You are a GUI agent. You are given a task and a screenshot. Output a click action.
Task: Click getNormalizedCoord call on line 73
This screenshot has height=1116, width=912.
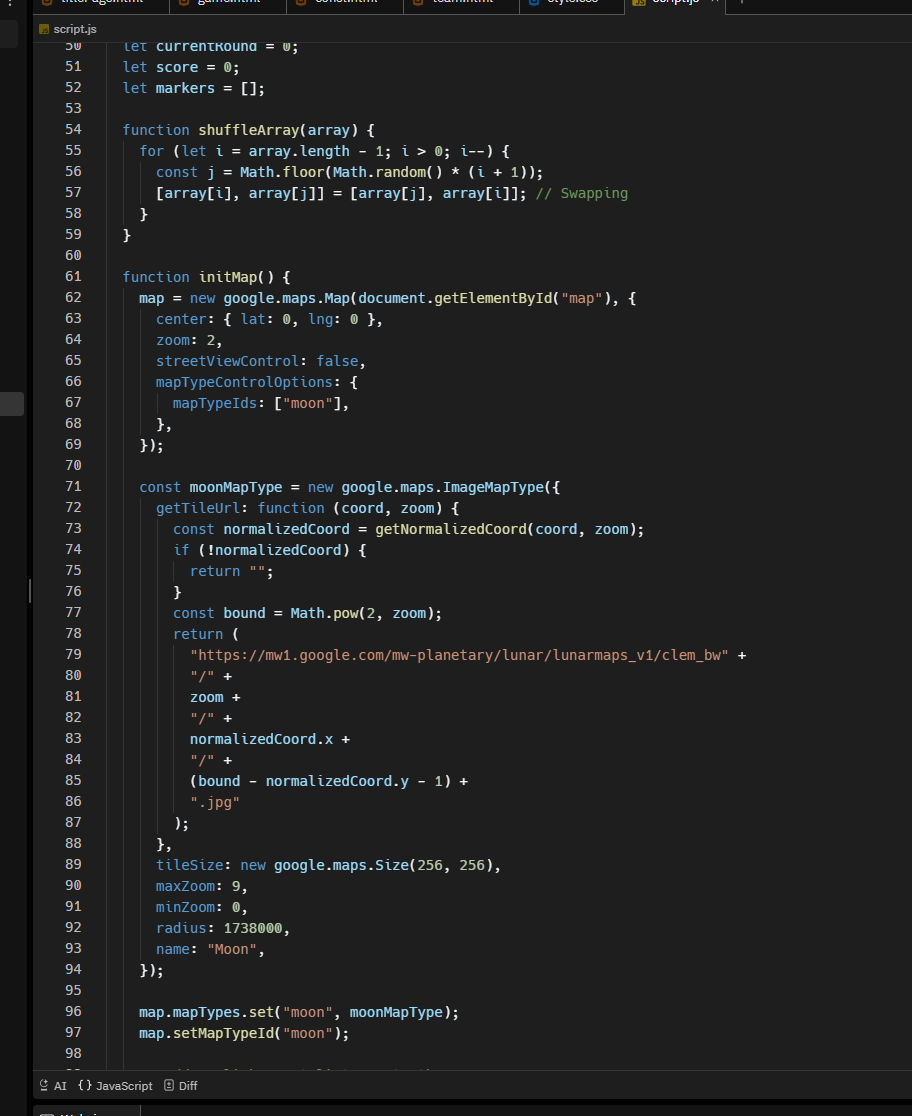(x=451, y=530)
